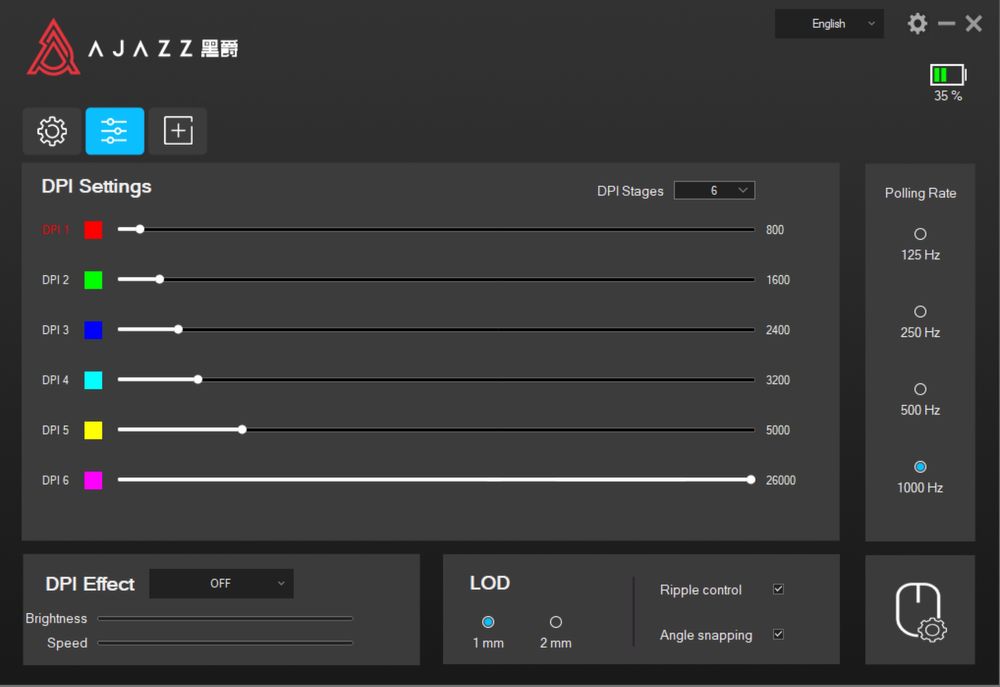Click the cyan DPI 4 color swatch
The image size is (1000, 687).
93,380
